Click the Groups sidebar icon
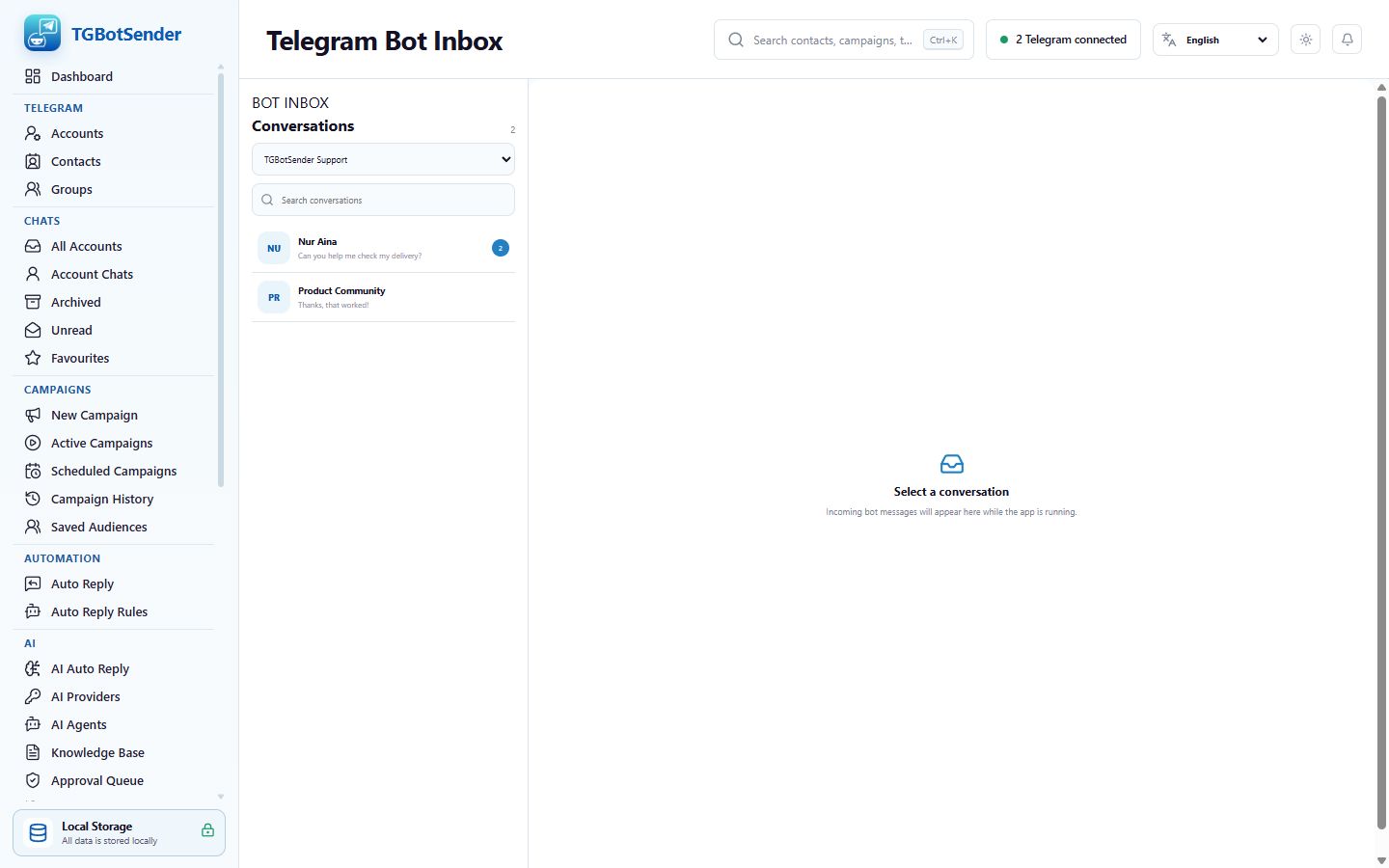Viewport: 1389px width, 868px height. click(33, 189)
